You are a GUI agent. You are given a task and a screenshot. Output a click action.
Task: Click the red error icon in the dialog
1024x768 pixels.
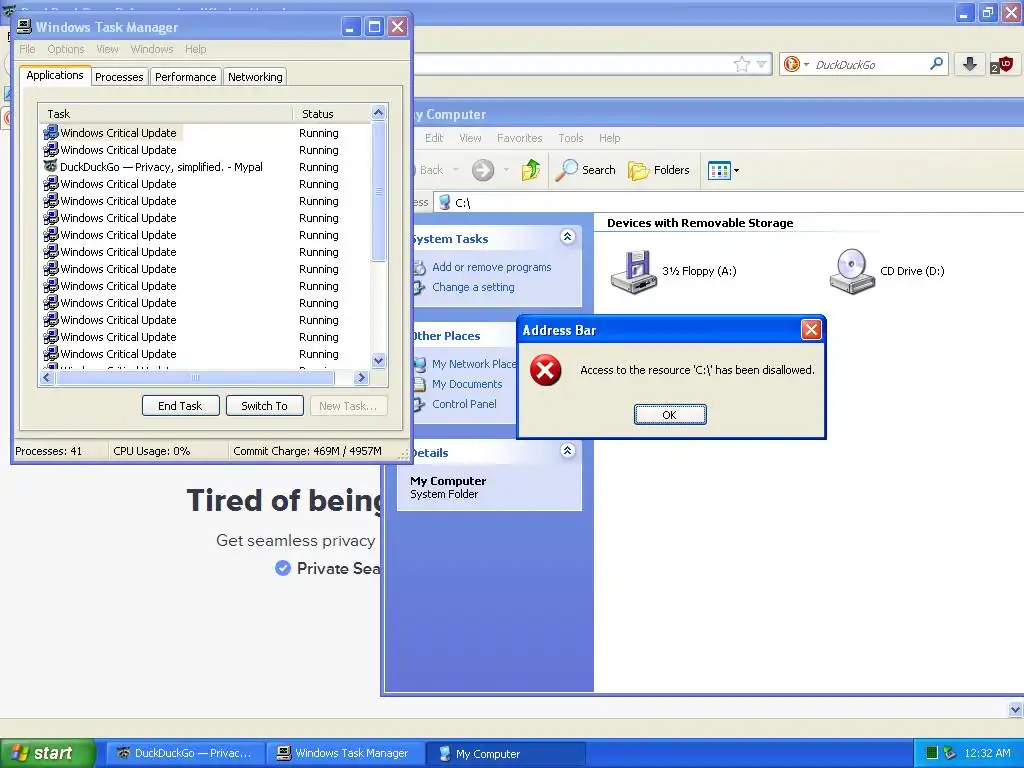pyautogui.click(x=545, y=370)
